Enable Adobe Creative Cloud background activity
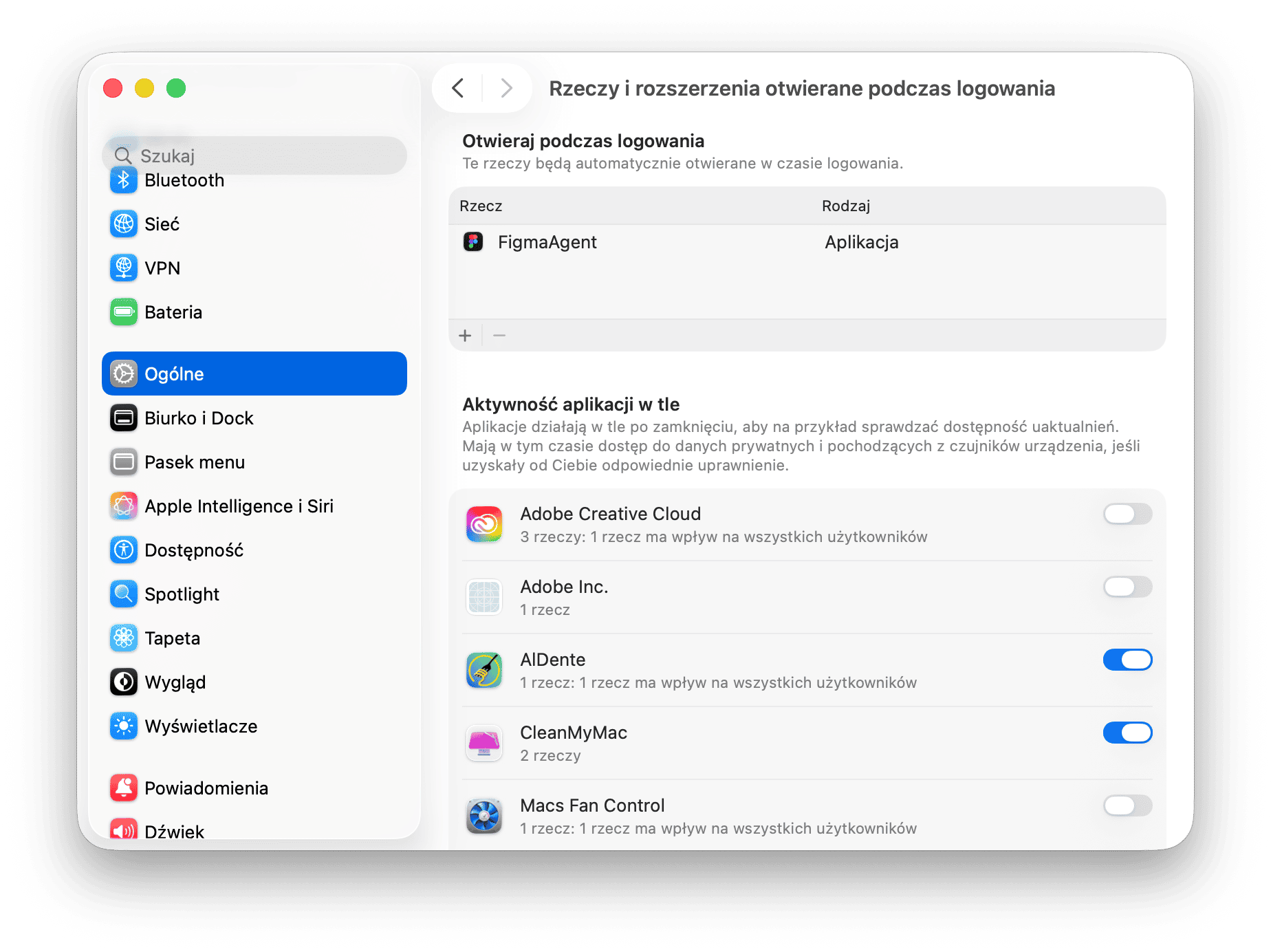 pos(1127,514)
